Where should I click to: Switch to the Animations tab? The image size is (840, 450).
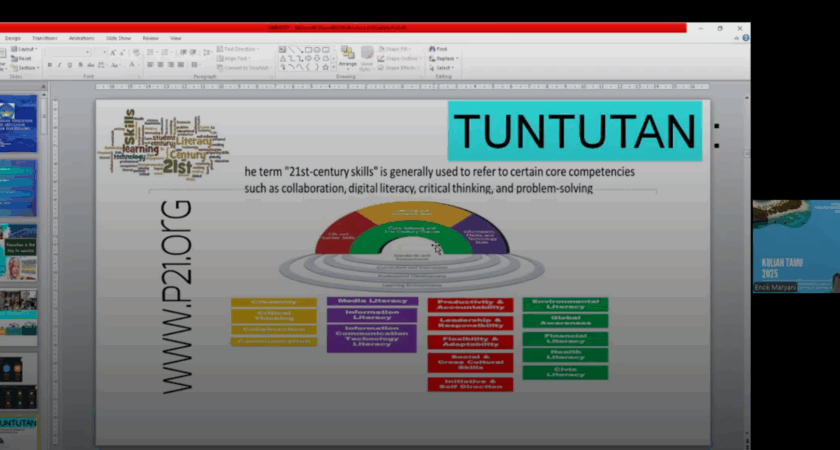(81, 38)
